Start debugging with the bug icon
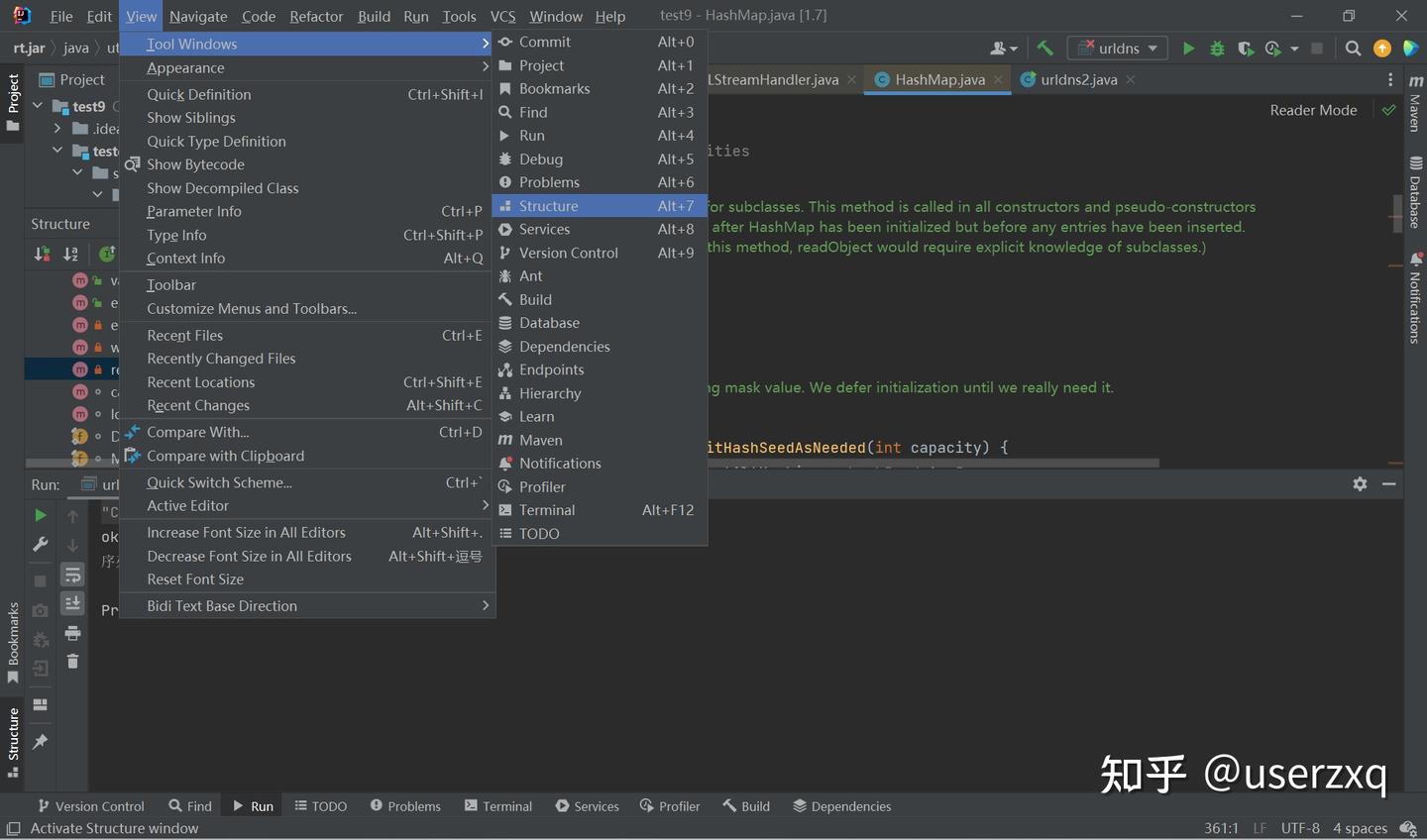 [1217, 48]
